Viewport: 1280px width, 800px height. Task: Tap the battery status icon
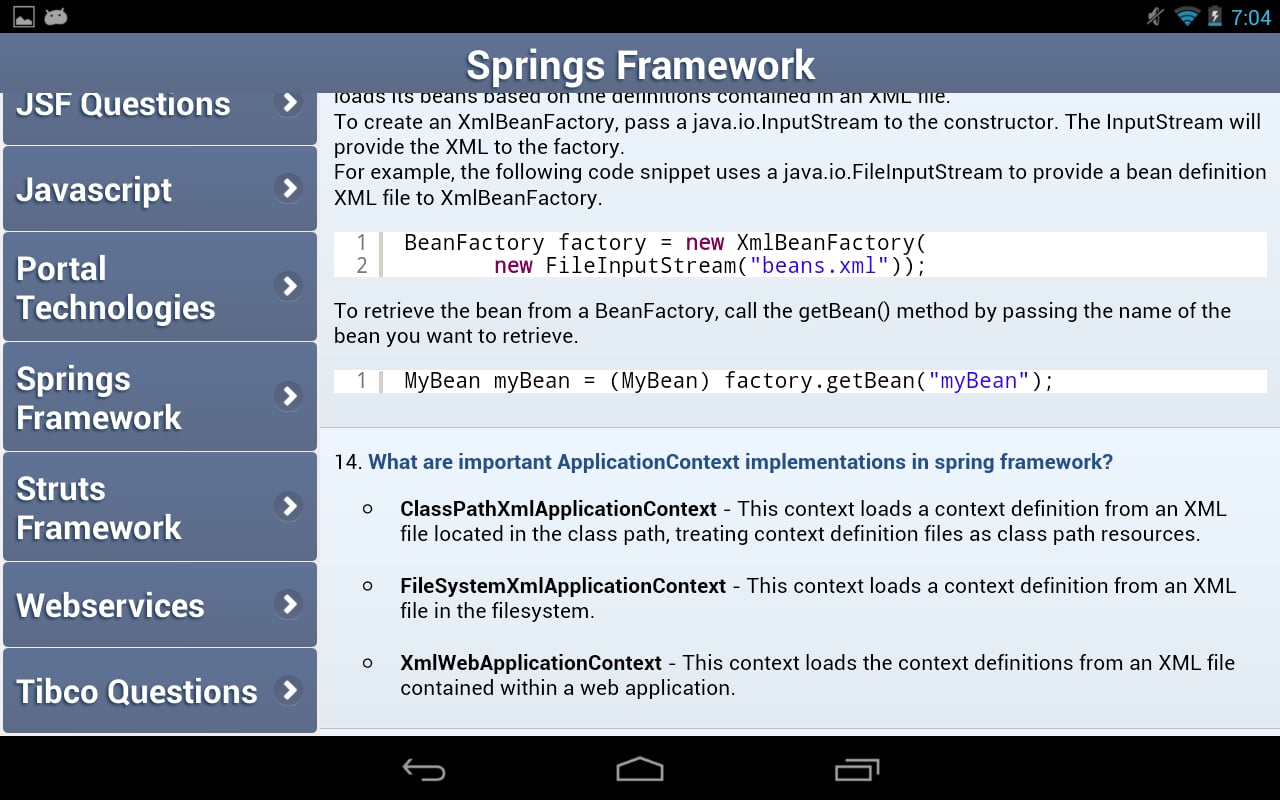pyautogui.click(x=1215, y=16)
